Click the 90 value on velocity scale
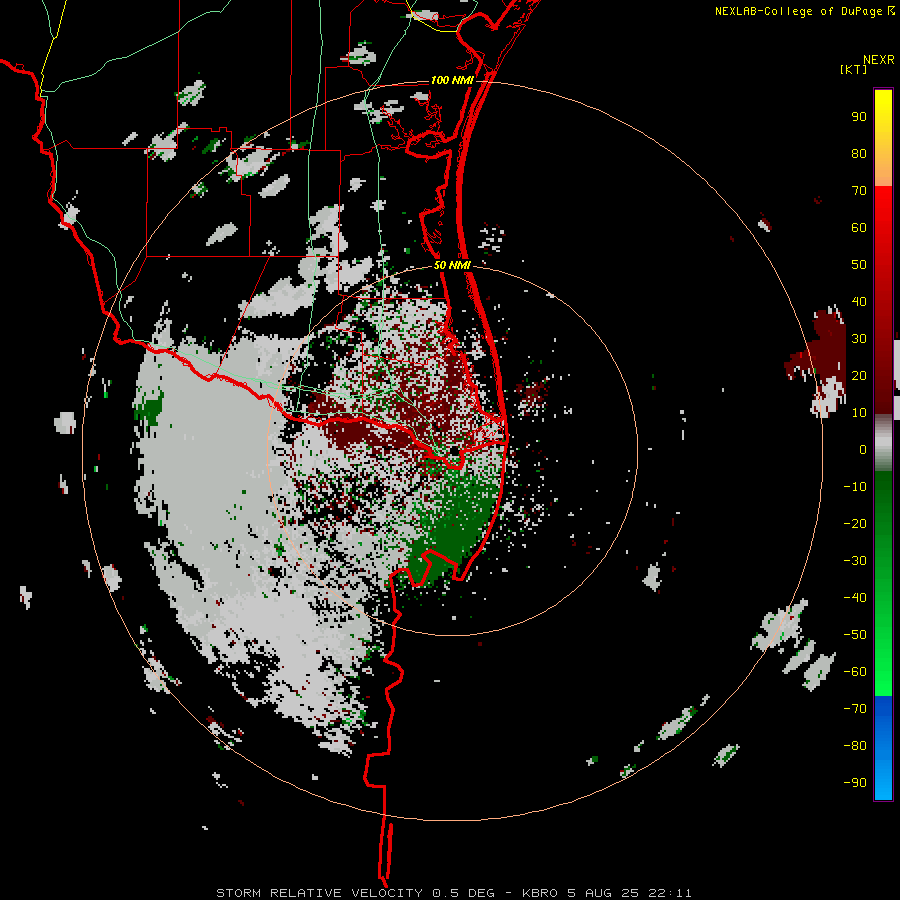The image size is (900, 900). click(x=859, y=117)
